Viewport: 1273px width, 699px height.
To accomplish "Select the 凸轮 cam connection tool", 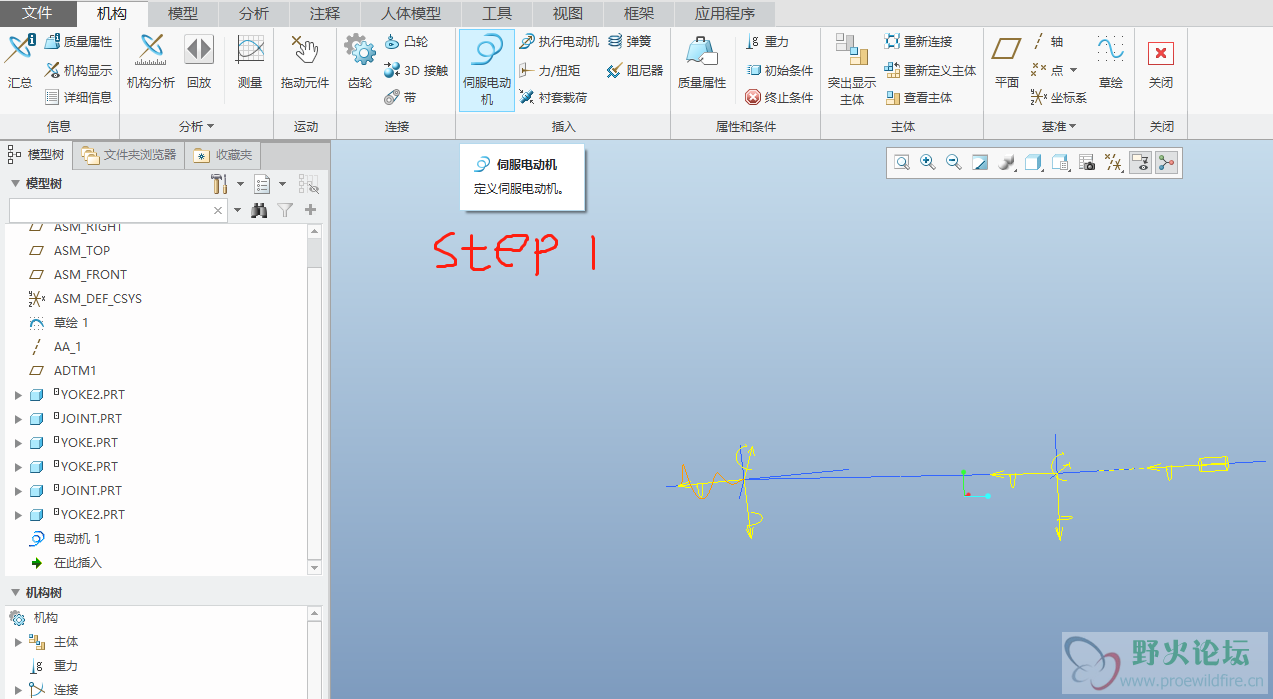I will click(406, 42).
